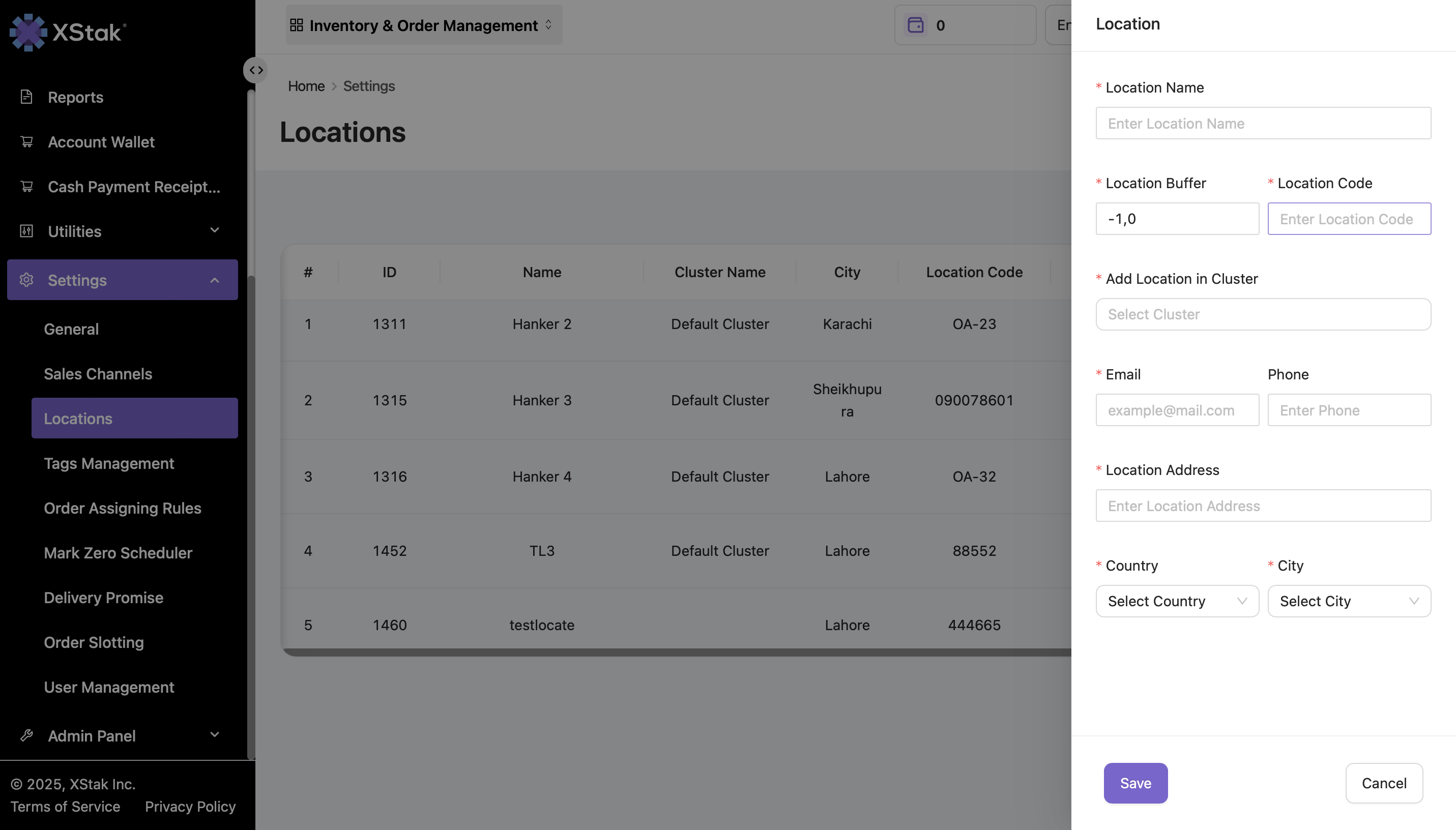Screen dimensions: 1456x830
Task: Click the XStak logo icon
Action: coord(28,33)
